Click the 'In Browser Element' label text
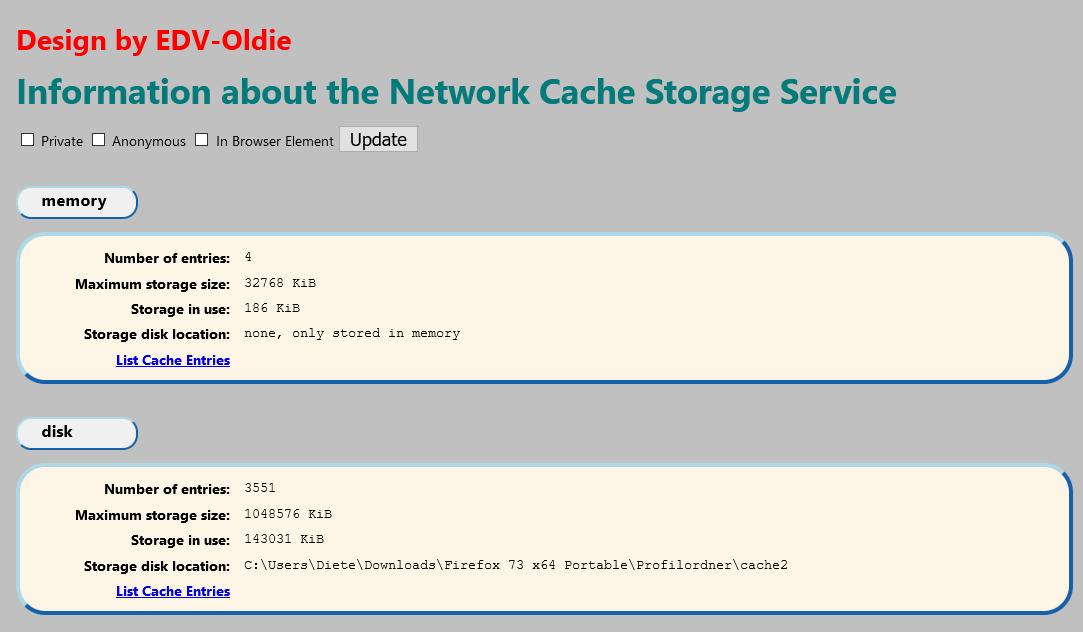This screenshot has height=632, width=1083. click(275, 141)
